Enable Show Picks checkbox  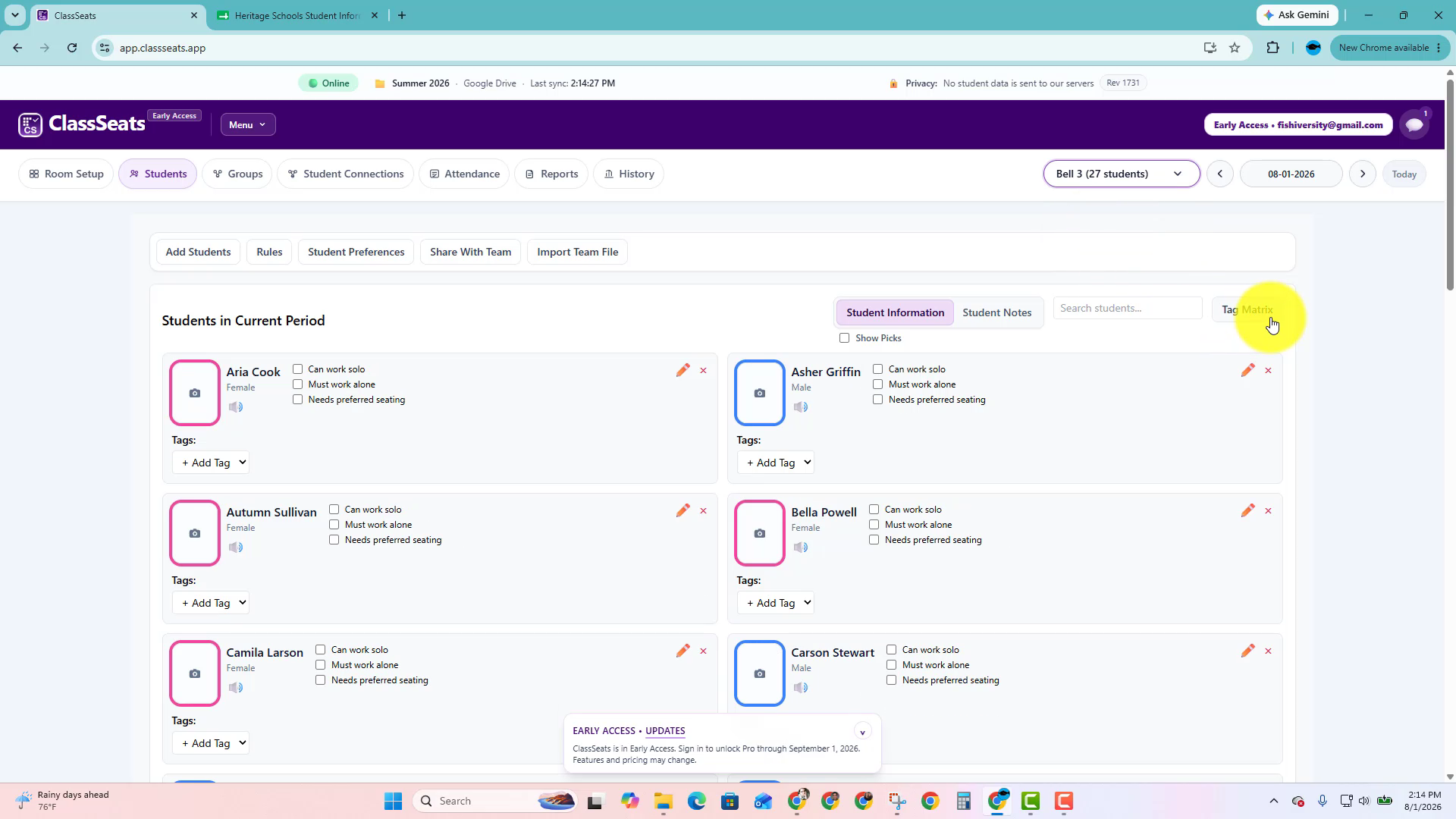(x=844, y=338)
